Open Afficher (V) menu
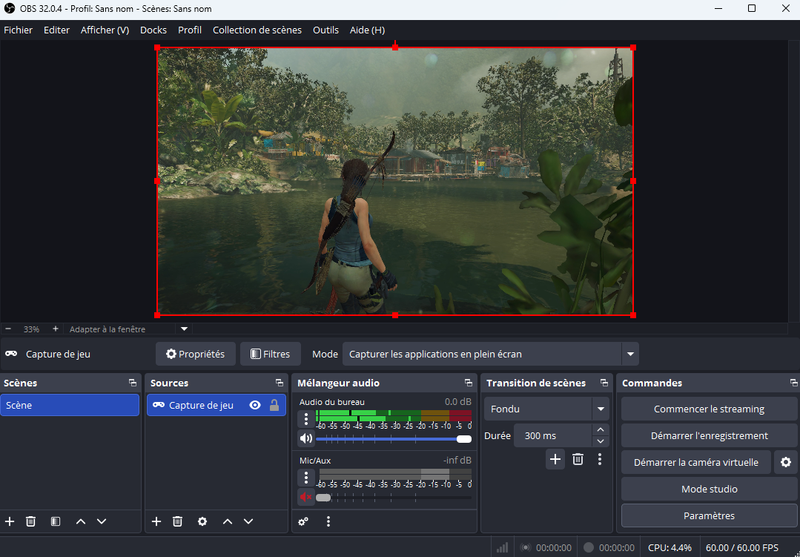 coord(105,30)
